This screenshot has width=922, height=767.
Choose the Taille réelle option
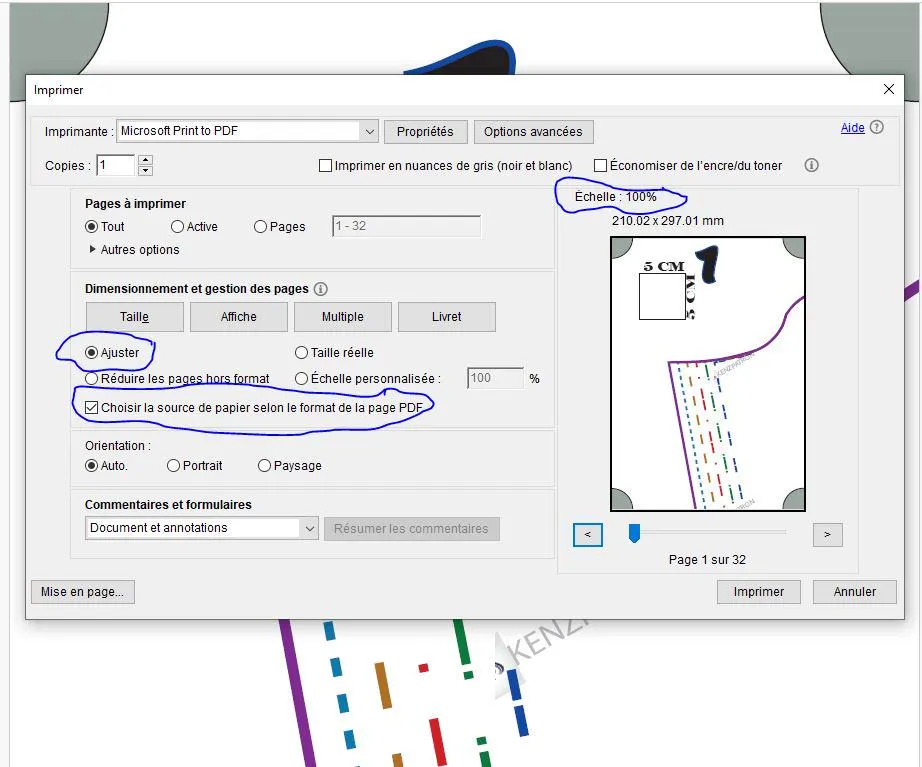(x=301, y=352)
